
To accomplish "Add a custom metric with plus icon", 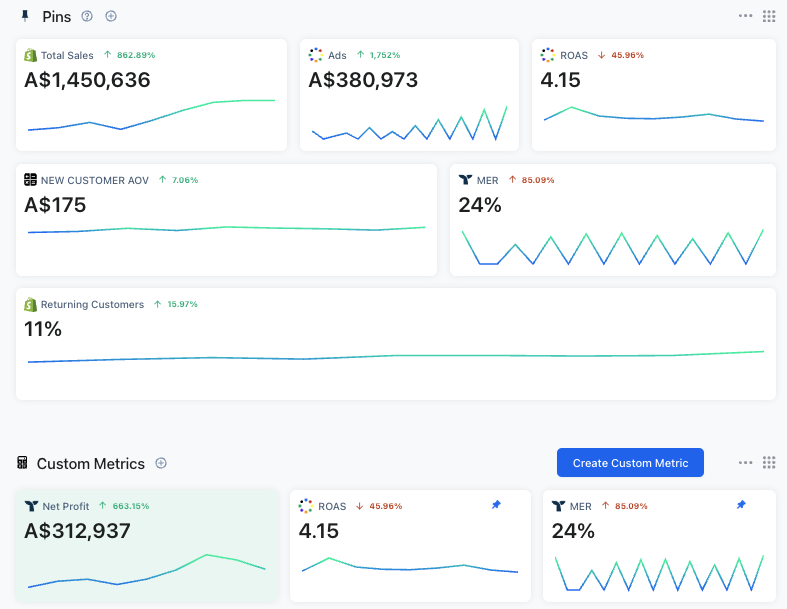I will pyautogui.click(x=161, y=463).
